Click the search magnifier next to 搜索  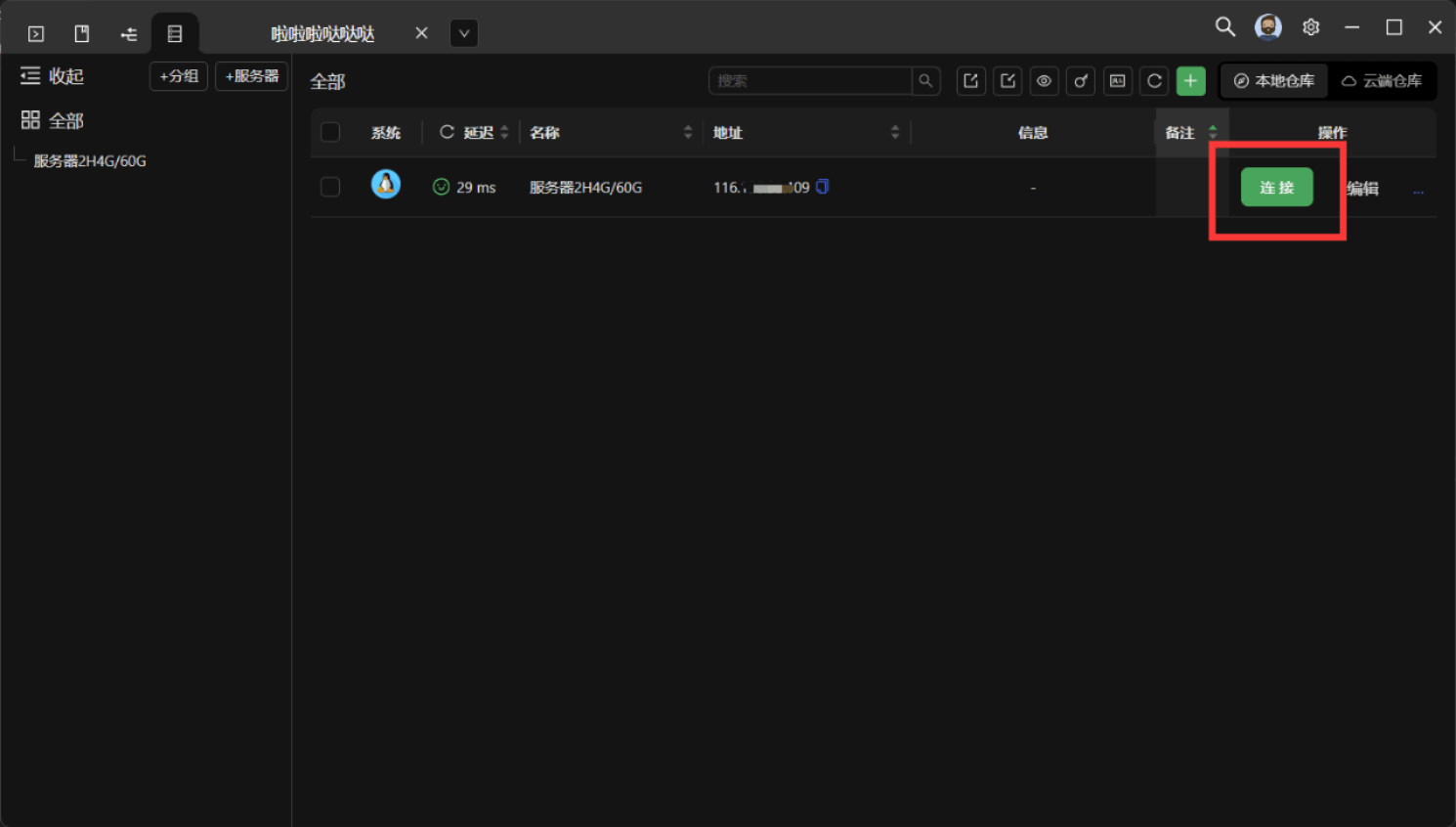click(925, 81)
